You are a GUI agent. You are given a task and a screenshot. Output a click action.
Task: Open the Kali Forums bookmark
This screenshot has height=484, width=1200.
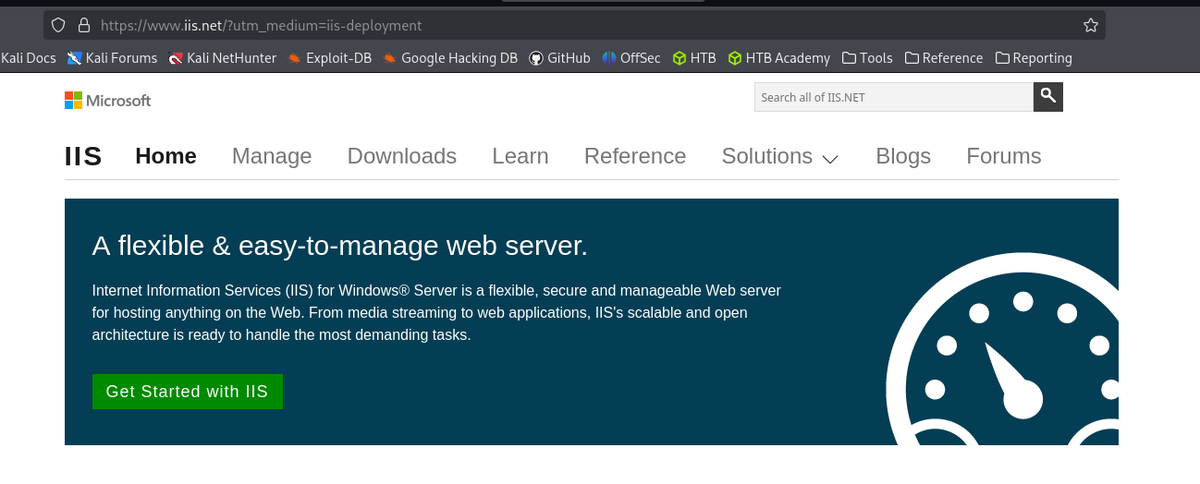click(112, 58)
